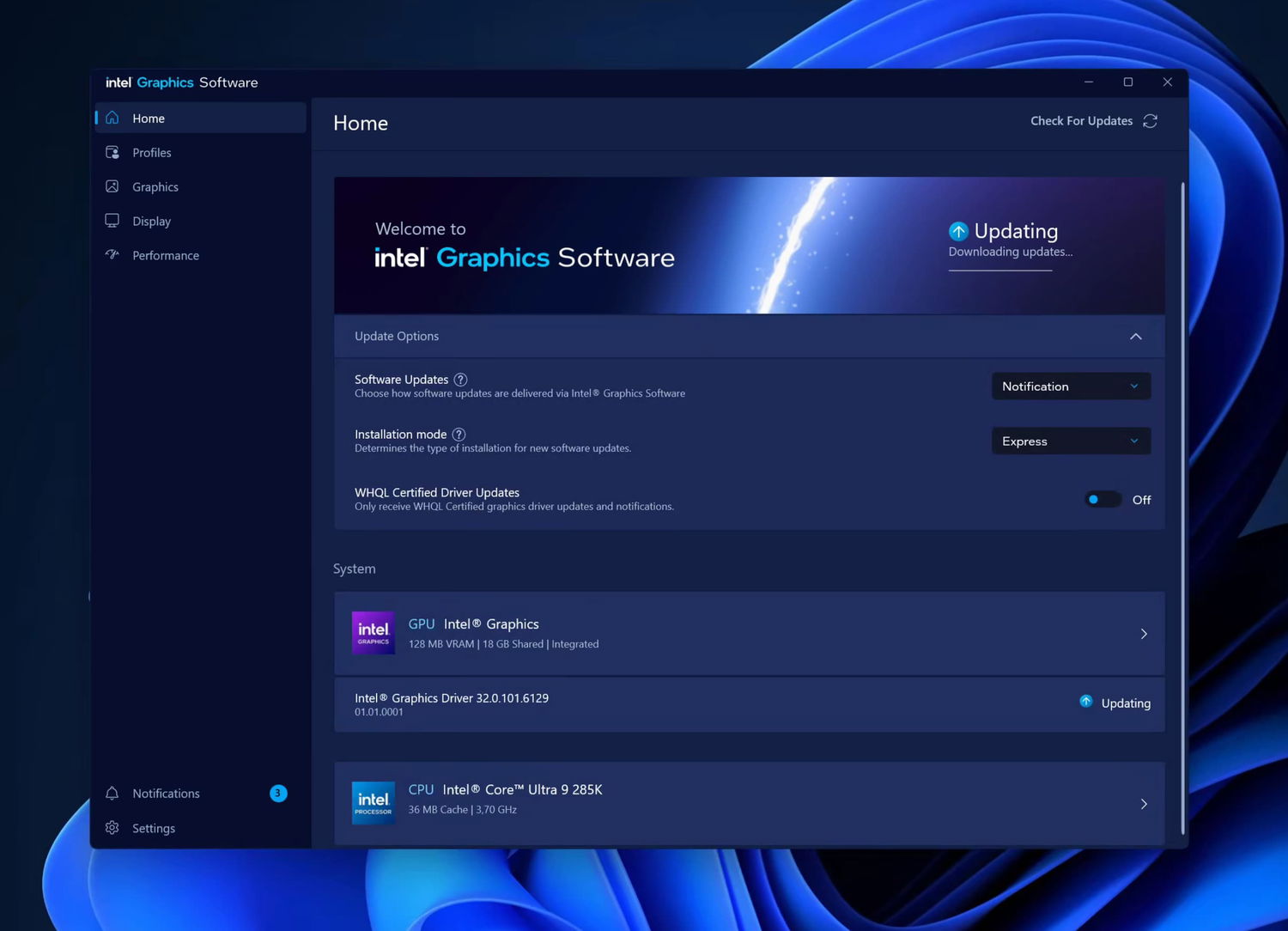Click the blue Intel Processor logo tile

(374, 803)
